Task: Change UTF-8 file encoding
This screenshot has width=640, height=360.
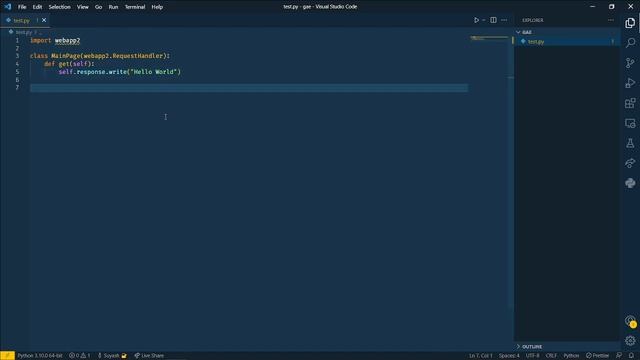Action: 532,356
